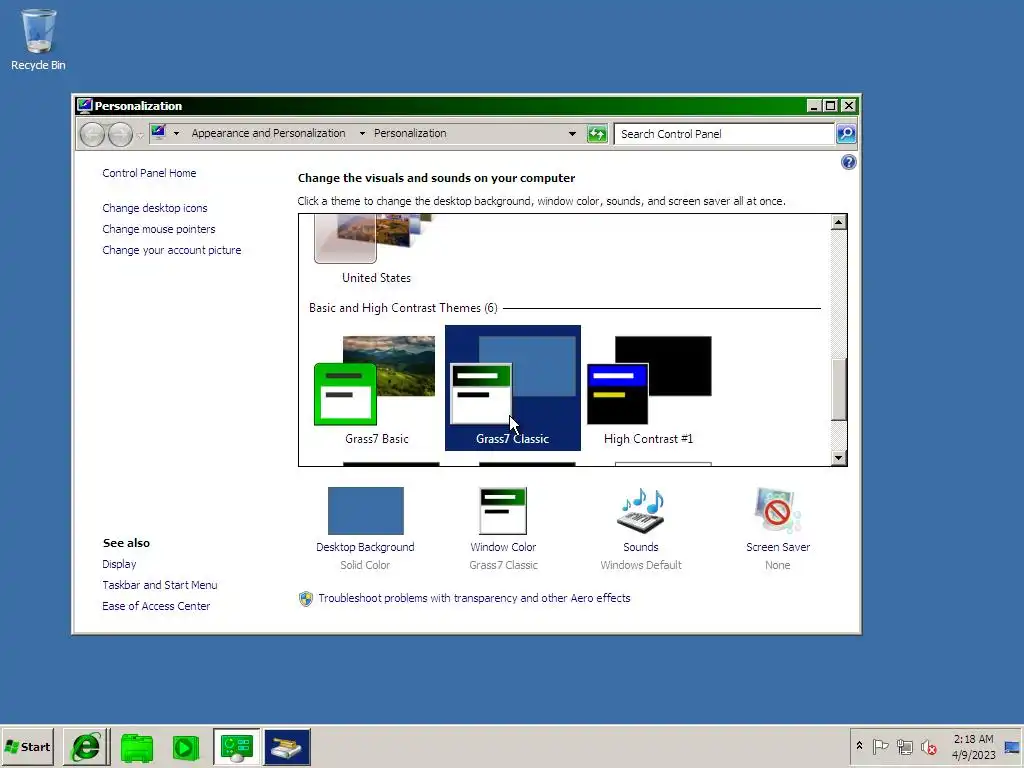The height and width of the screenshot is (768, 1024).
Task: Click Troubleshoot problems with transparency link
Action: [x=474, y=598]
